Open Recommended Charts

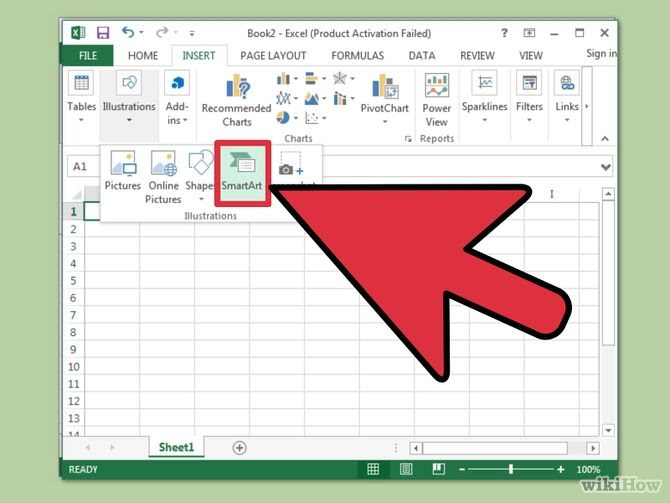click(x=236, y=101)
